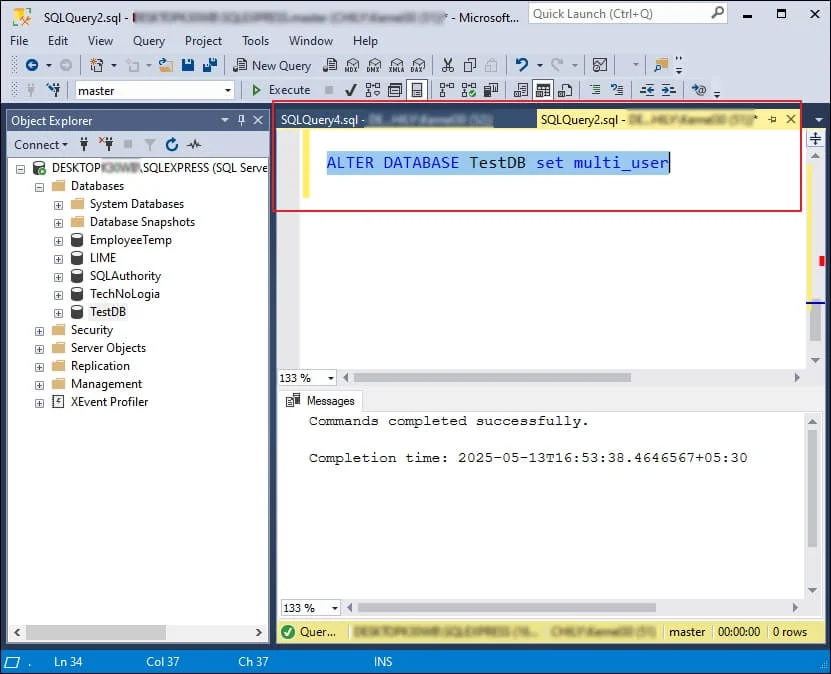Click the XMLA query icon
Viewport: 831px width, 674px height.
click(396, 65)
